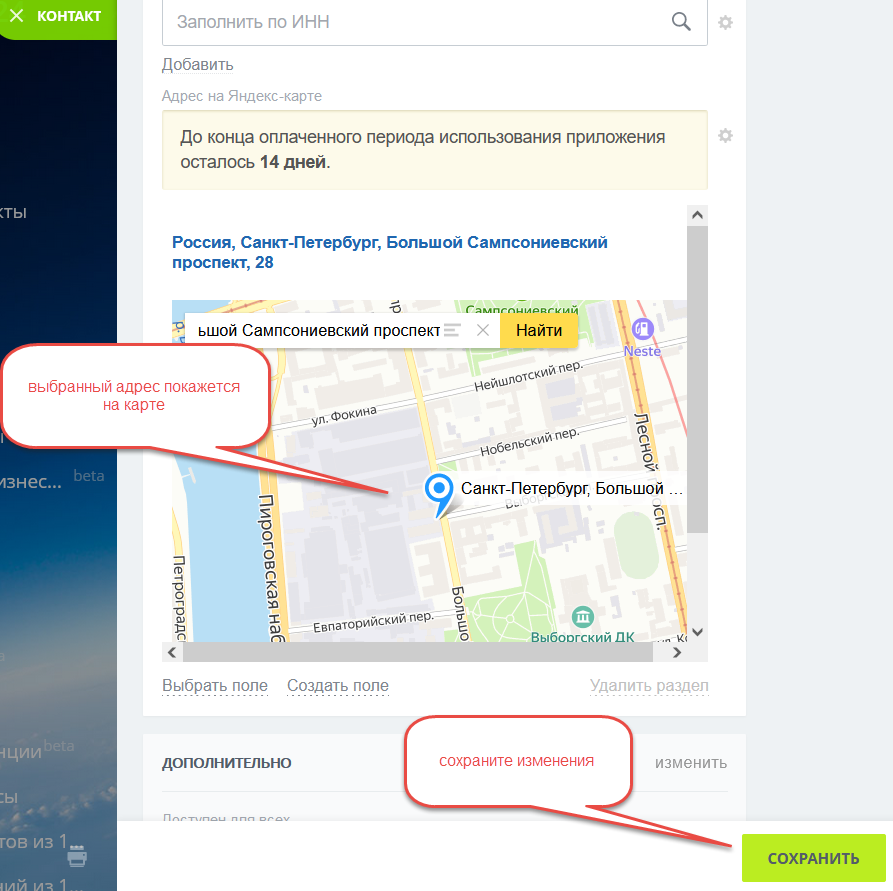The height and width of the screenshot is (891, 893).
Task: Click the horizontal scrollbar thumb
Action: click(417, 652)
